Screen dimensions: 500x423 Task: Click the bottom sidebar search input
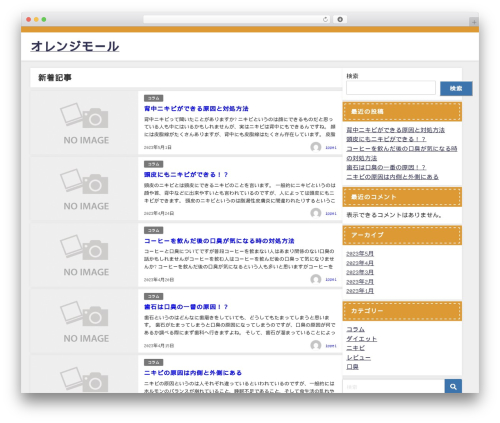click(x=394, y=387)
